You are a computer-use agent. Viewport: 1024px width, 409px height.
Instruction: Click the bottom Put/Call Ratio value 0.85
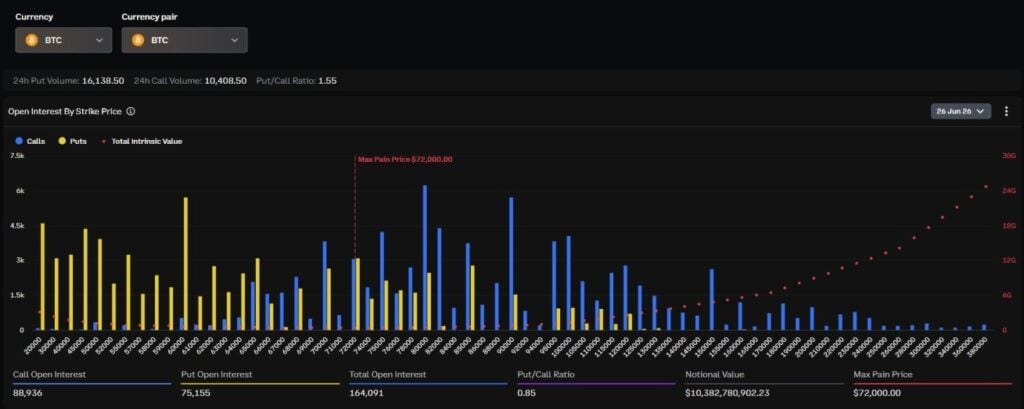[x=526, y=393]
